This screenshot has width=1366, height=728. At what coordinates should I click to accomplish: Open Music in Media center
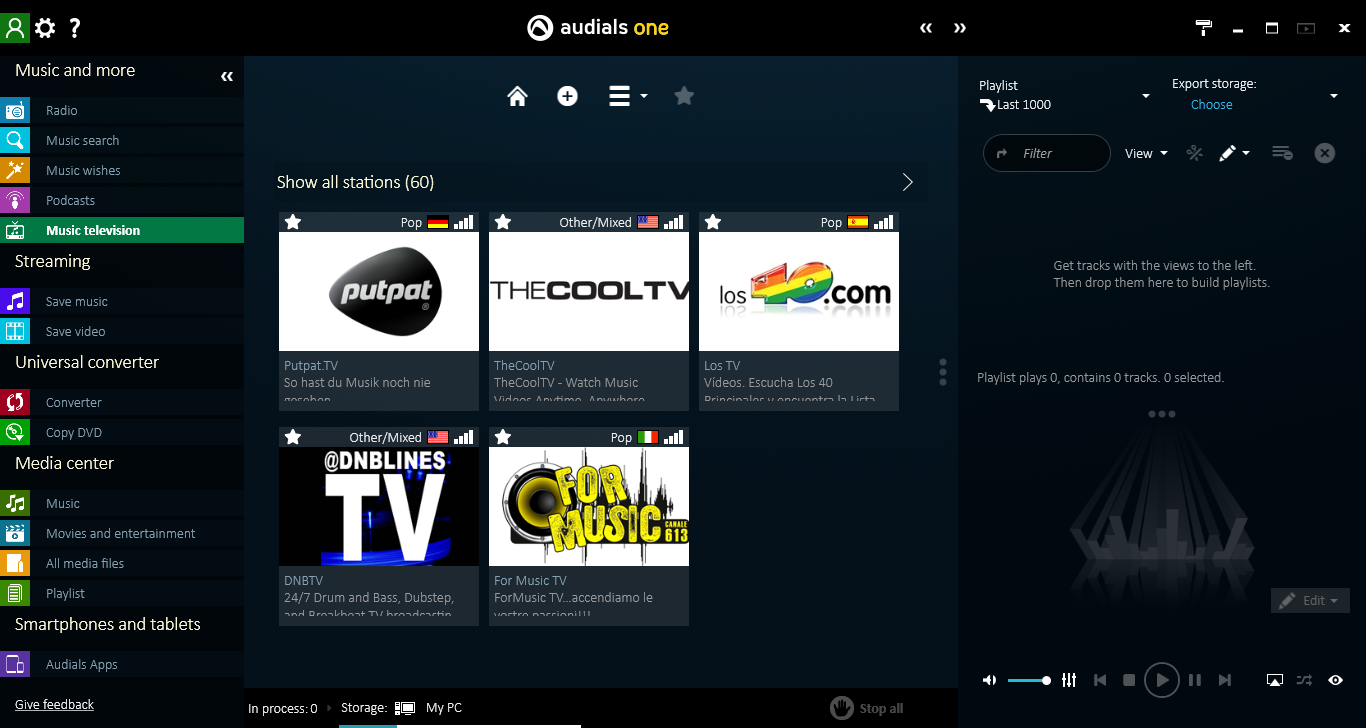[x=122, y=503]
